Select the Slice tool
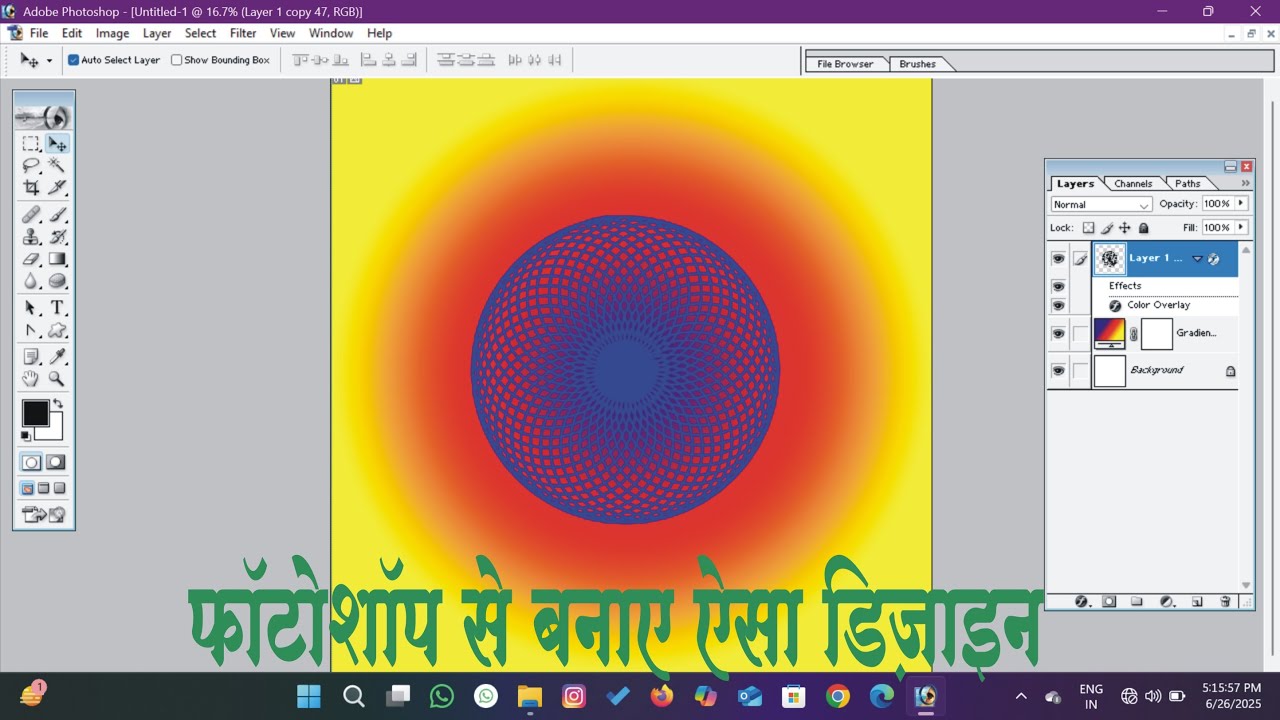The height and width of the screenshot is (720, 1280). 57,187
